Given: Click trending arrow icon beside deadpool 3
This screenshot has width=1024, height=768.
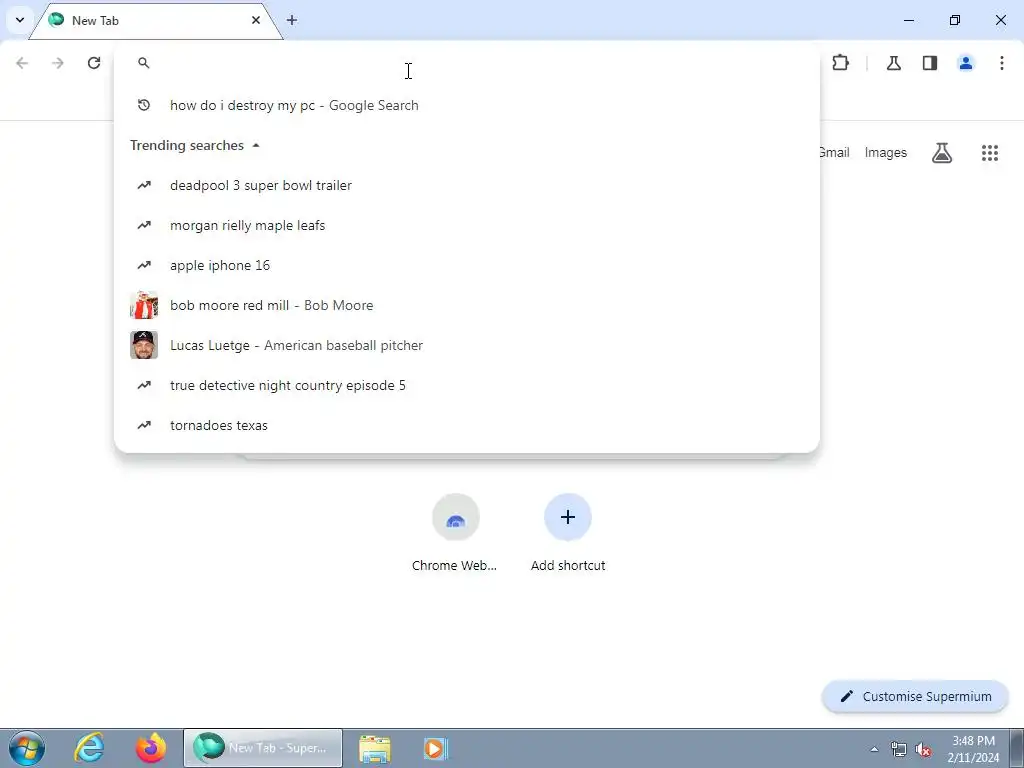Looking at the screenshot, I should (144, 185).
